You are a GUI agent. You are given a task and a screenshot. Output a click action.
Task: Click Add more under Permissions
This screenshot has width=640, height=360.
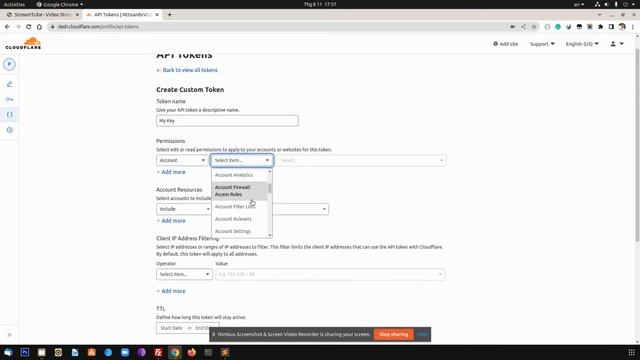[171, 172]
